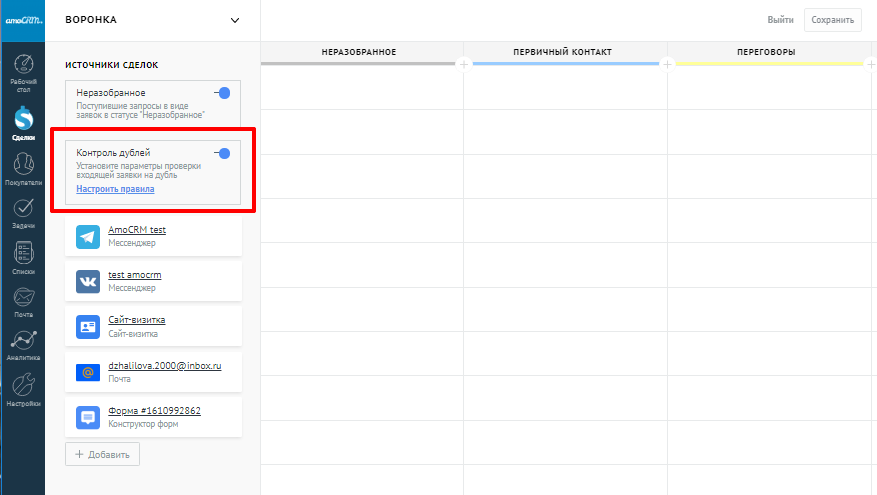The height and width of the screenshot is (495, 877).
Task: Add stage after Первичный контакт with plus
Action: pyautogui.click(x=667, y=65)
